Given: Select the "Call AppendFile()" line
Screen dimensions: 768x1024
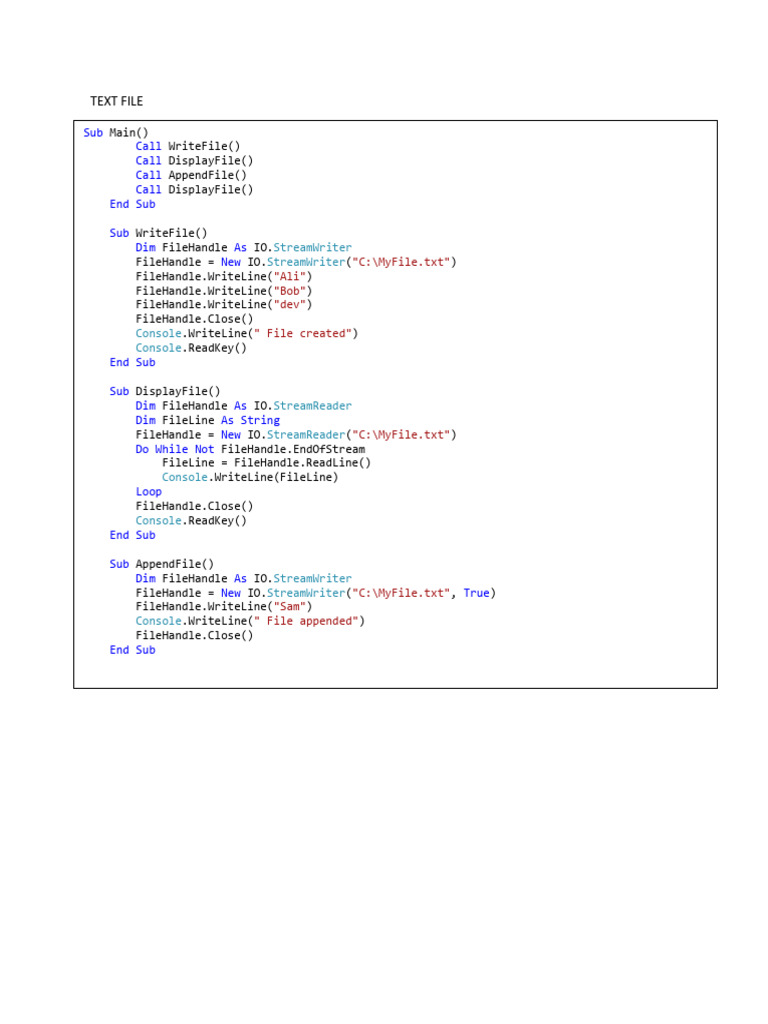Looking at the screenshot, I should 191,175.
